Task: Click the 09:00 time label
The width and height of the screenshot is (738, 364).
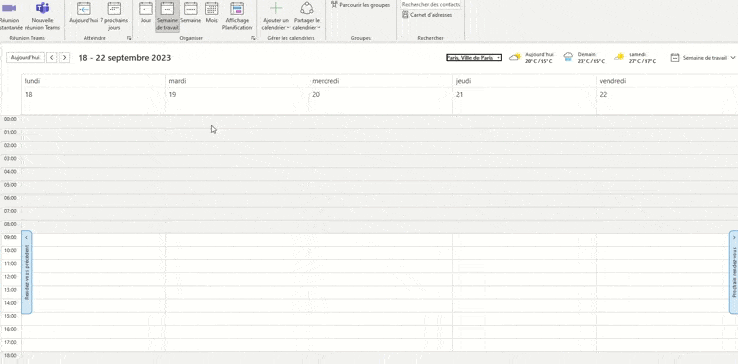Action: 10,237
